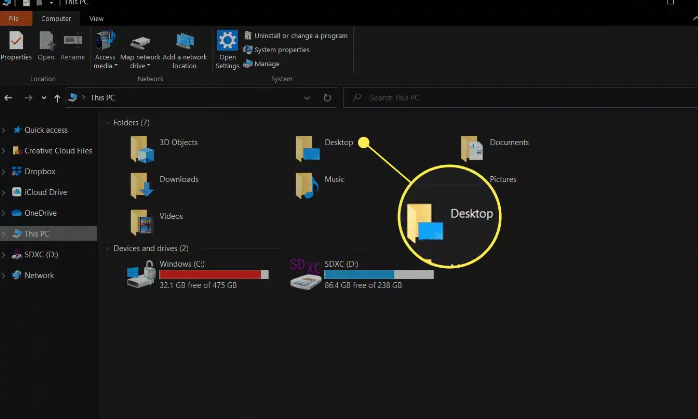Open the File menu tab
698x419 pixels.
pos(15,18)
